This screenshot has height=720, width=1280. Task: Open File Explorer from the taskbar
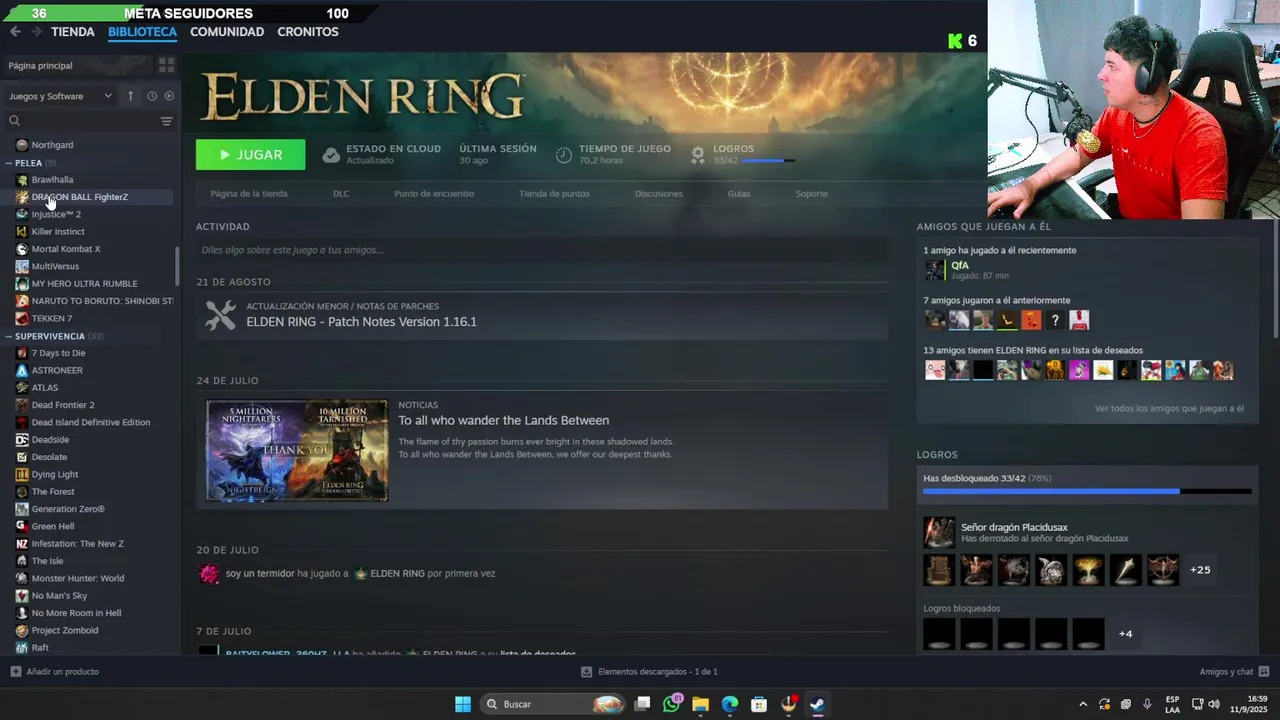pyautogui.click(x=701, y=704)
